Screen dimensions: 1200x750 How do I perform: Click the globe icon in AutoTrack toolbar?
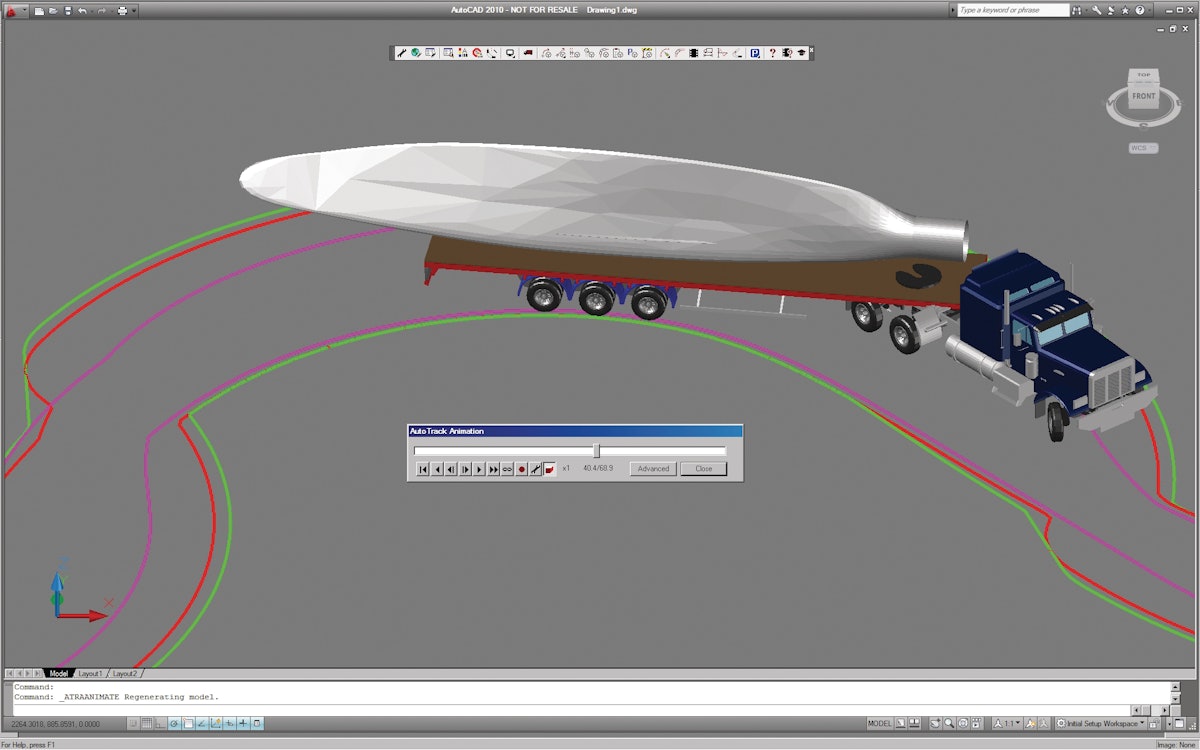click(x=415, y=53)
